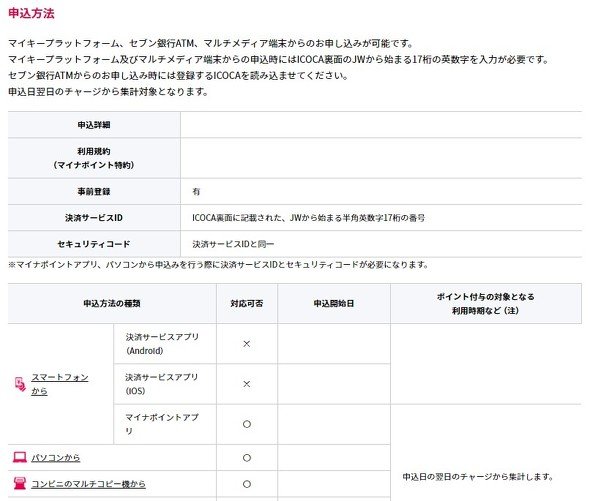Click the 申込開始日 column header
Viewport: 590px width, 501px height.
click(334, 303)
